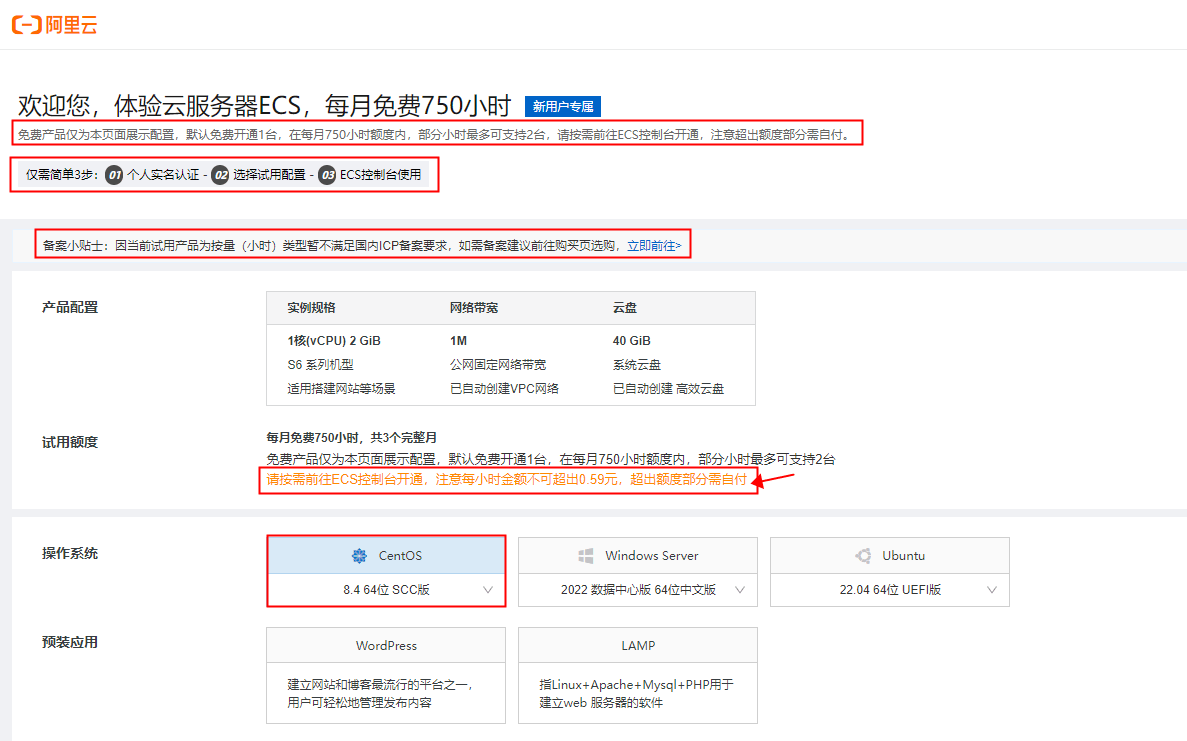Click the 系统云盘 text
The width and height of the screenshot is (1187, 741).
637,365
